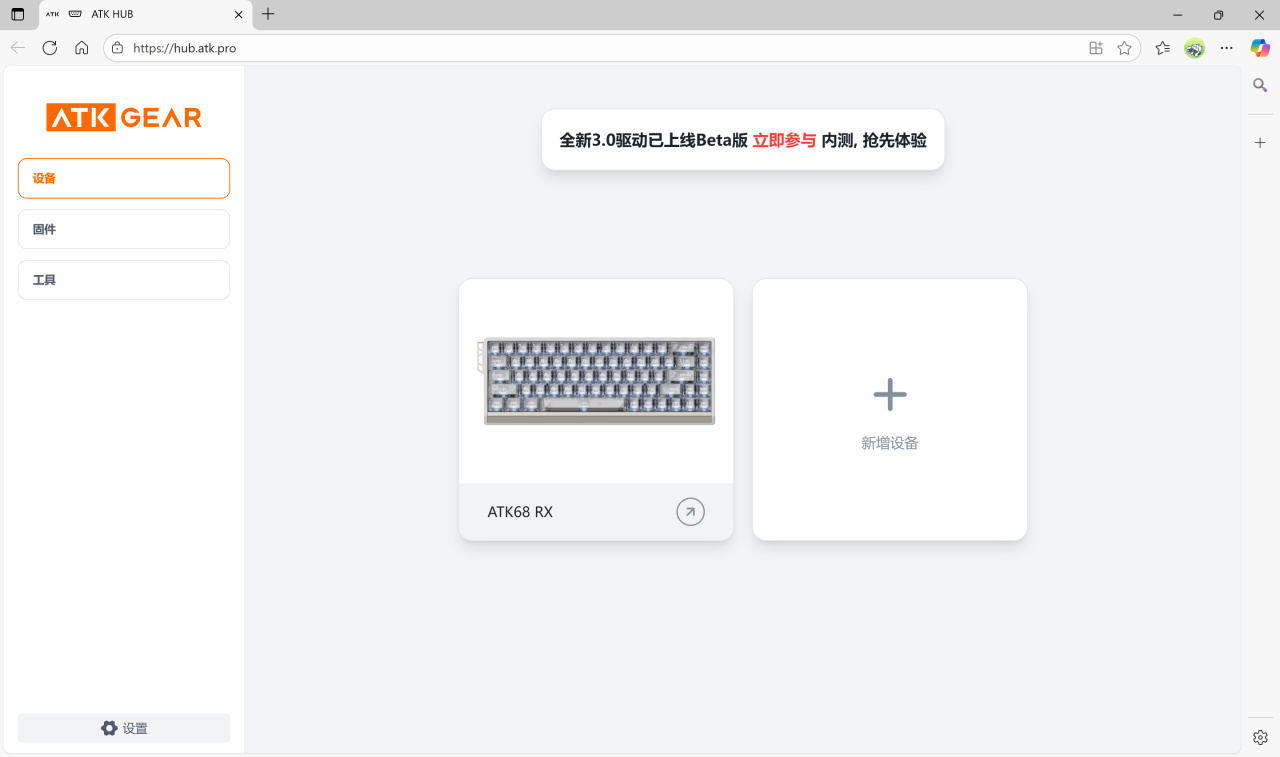Click the browser Back arrow
The image size is (1280, 757).
pos(18,48)
